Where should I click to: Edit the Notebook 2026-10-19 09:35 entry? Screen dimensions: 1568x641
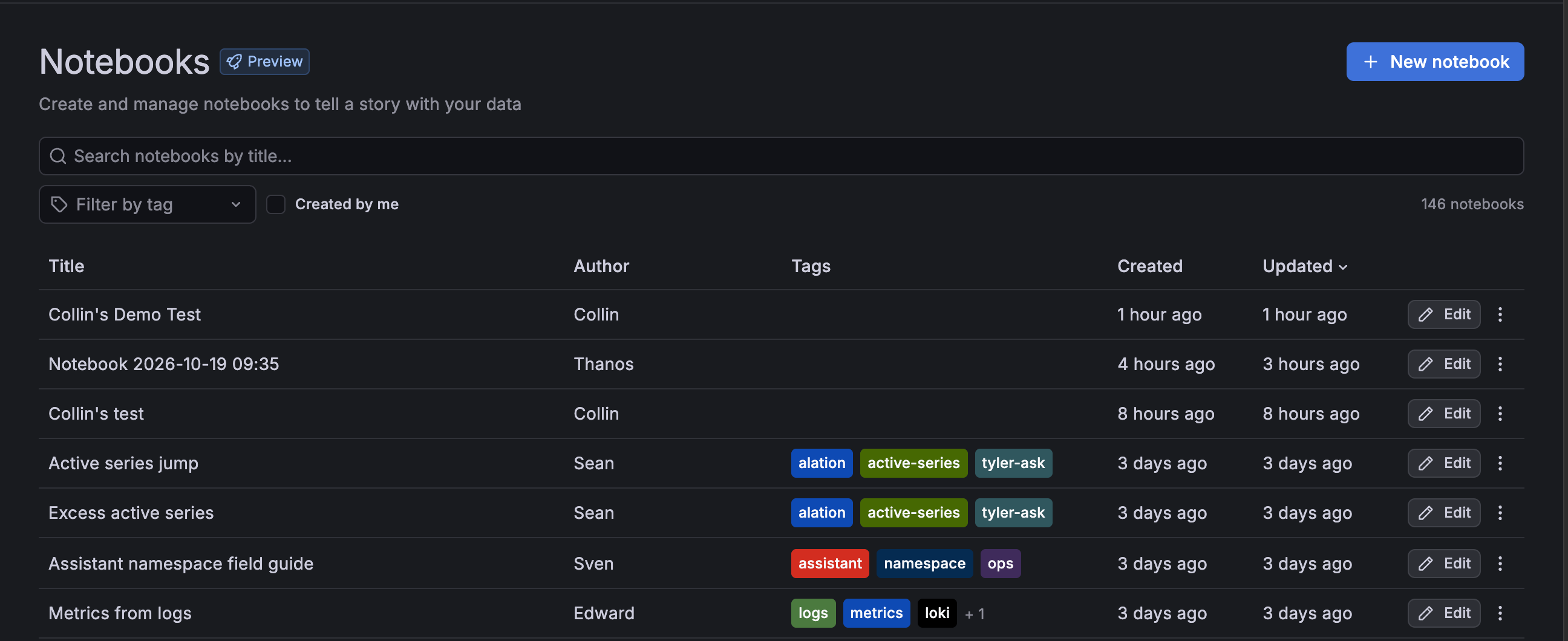pyautogui.click(x=1443, y=364)
